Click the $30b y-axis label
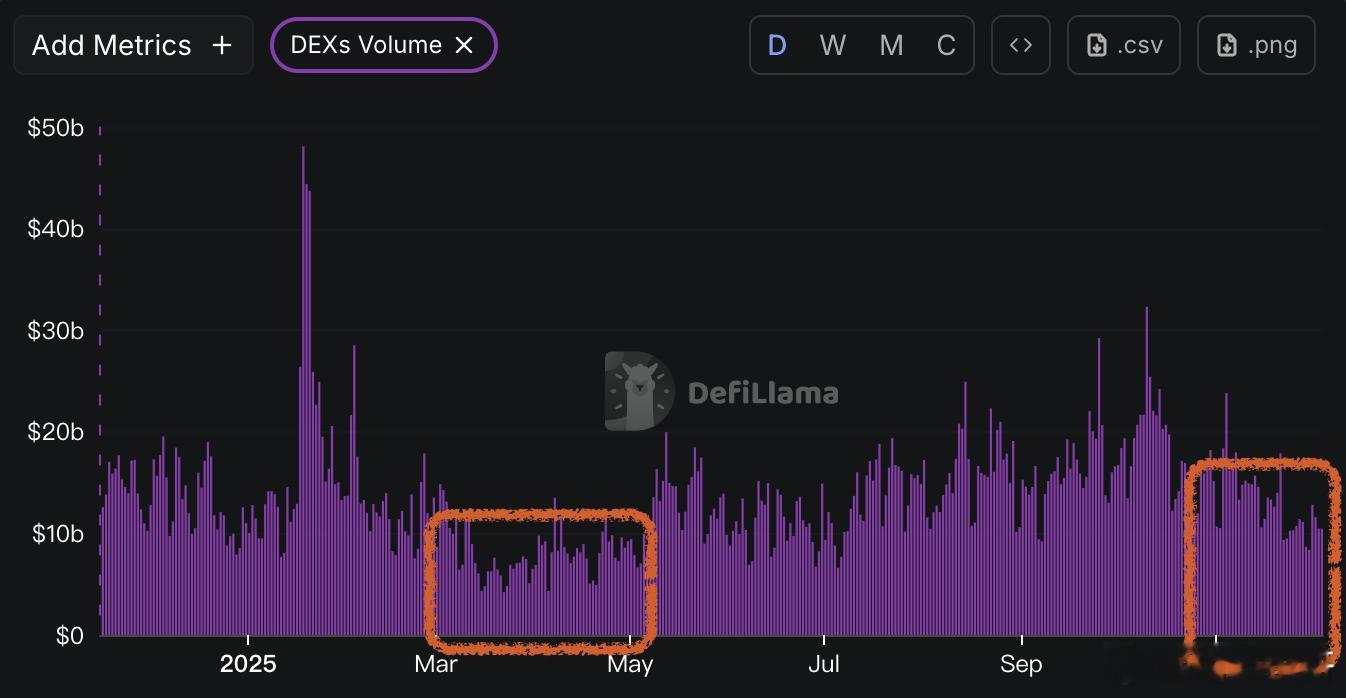This screenshot has width=1346, height=698. pos(56,331)
